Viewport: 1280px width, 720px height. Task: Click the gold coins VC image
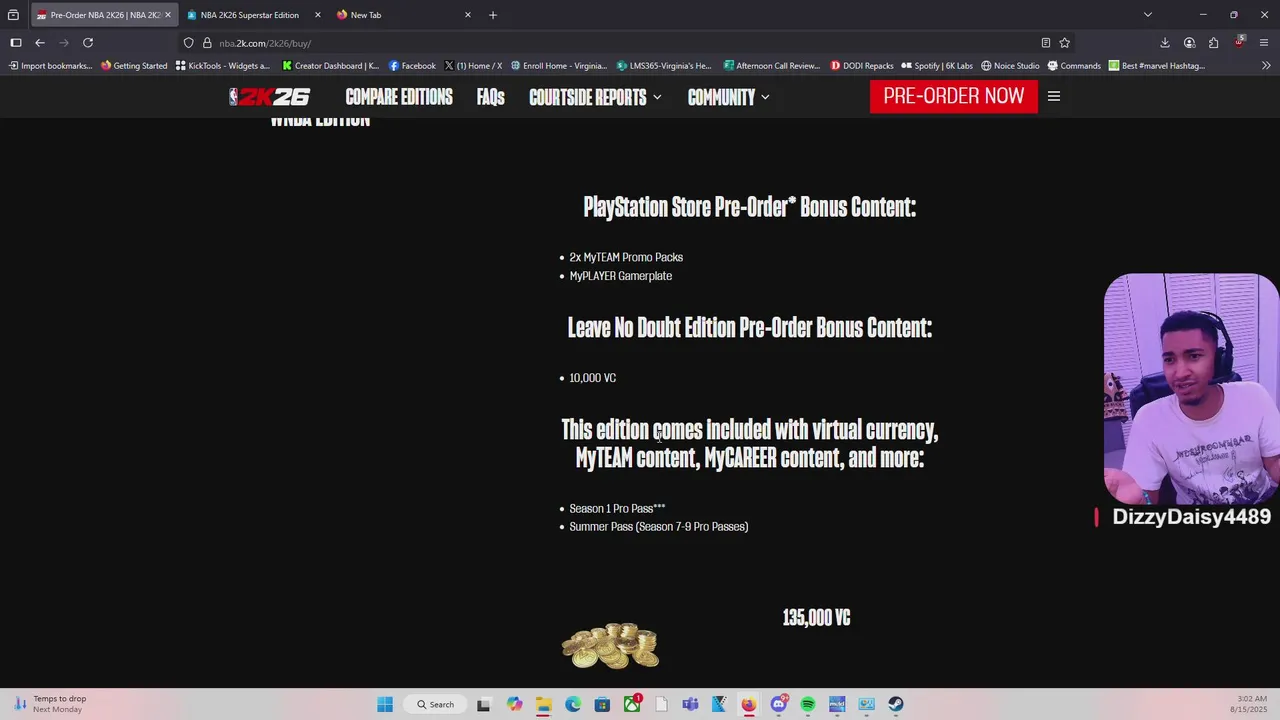pyautogui.click(x=610, y=645)
